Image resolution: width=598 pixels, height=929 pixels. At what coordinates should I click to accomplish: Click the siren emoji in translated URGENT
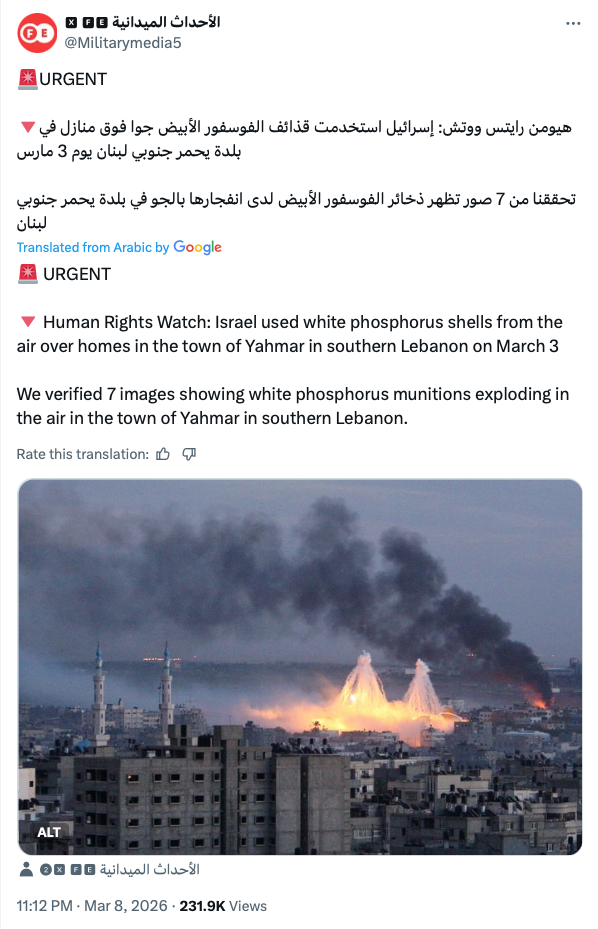pyautogui.click(x=27, y=274)
